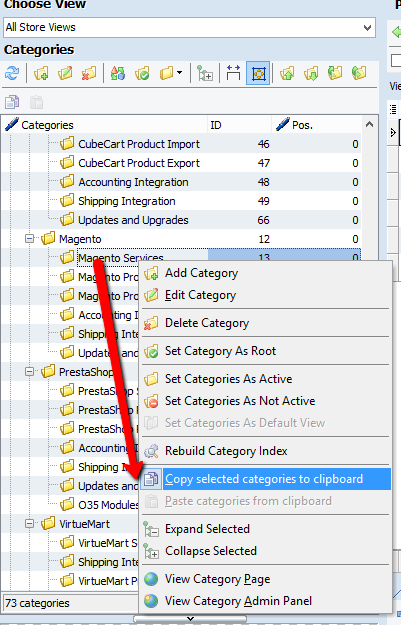Toggle the highlighted fit-view toolbar button
This screenshot has height=625, width=401.
(x=258, y=73)
